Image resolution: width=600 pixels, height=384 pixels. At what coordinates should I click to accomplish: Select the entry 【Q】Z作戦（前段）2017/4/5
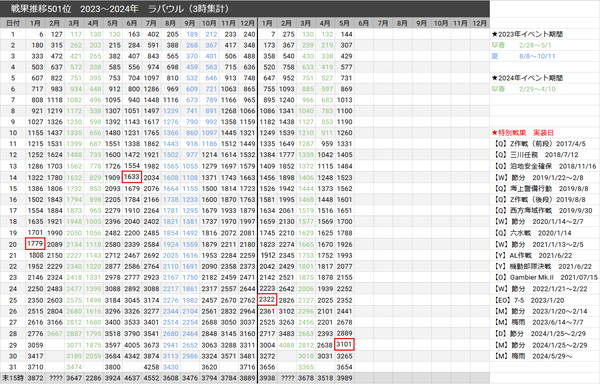point(540,144)
